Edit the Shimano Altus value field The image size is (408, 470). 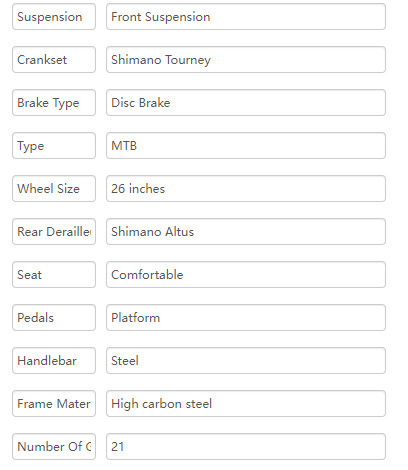246,232
